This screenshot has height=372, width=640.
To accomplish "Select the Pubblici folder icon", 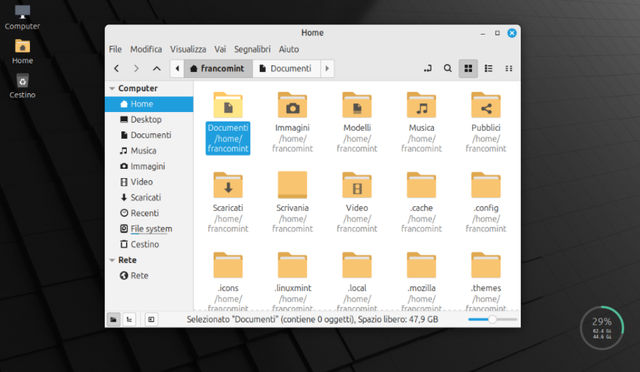I will click(486, 105).
